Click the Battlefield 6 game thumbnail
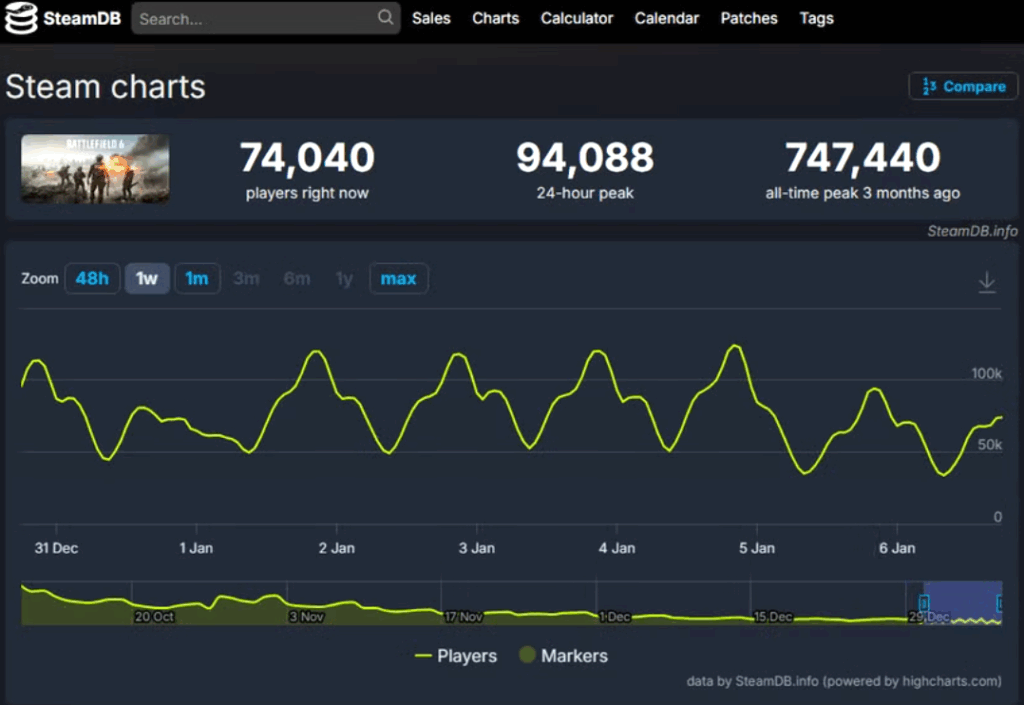The width and height of the screenshot is (1024, 705). point(95,169)
